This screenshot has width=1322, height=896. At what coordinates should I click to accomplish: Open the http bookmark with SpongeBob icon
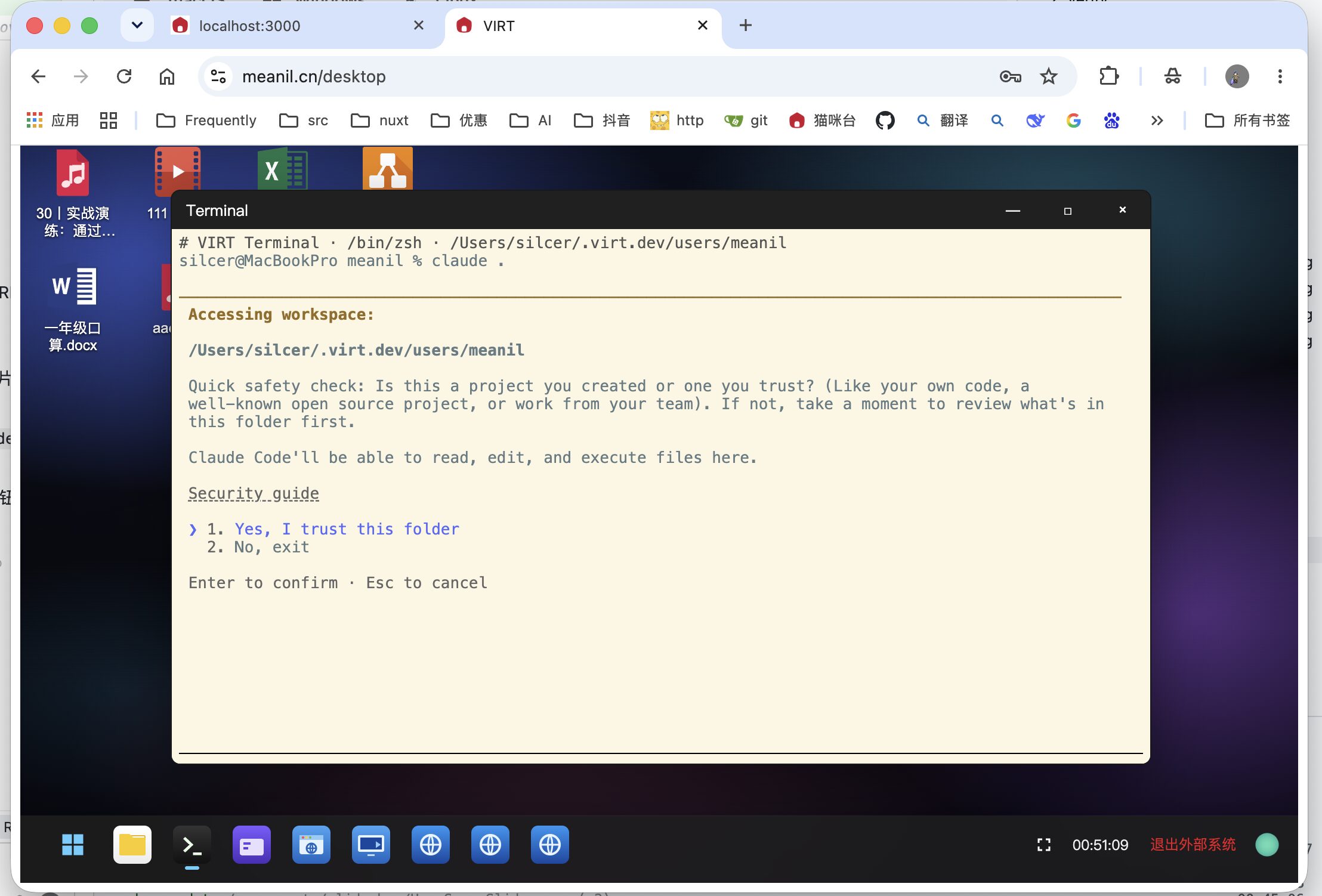coord(677,121)
